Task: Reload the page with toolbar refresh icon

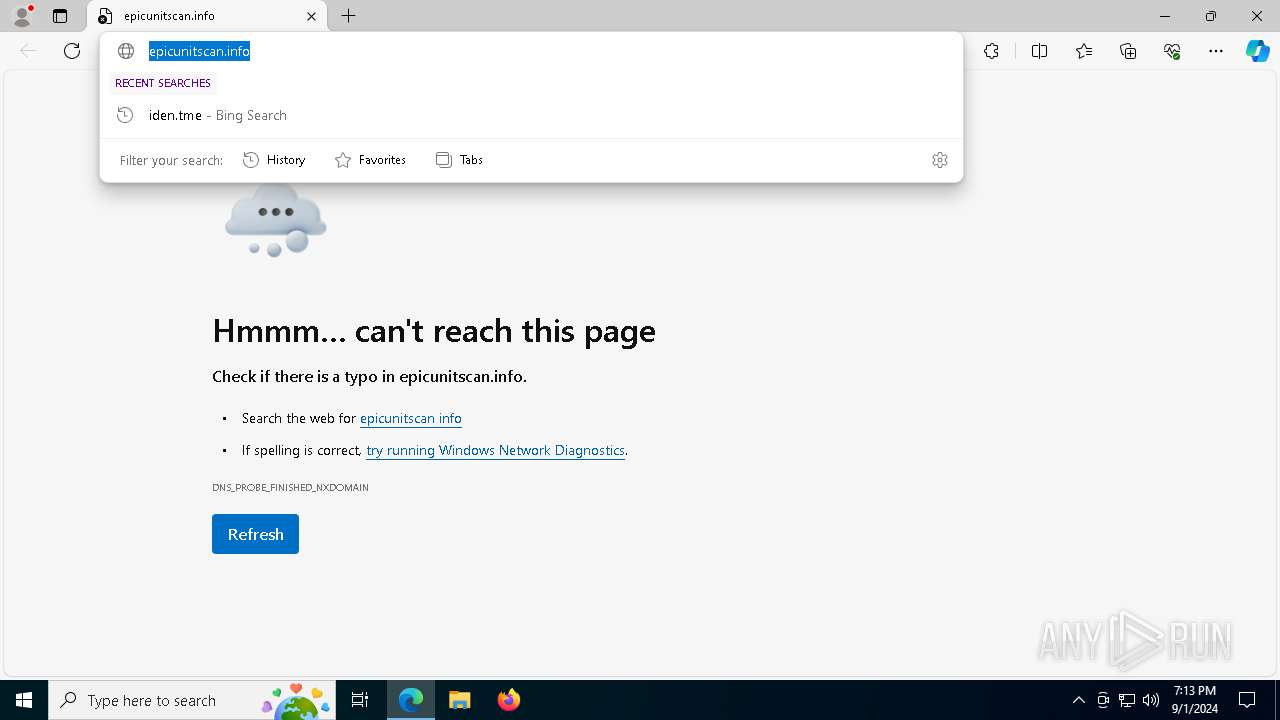Action: [72, 51]
